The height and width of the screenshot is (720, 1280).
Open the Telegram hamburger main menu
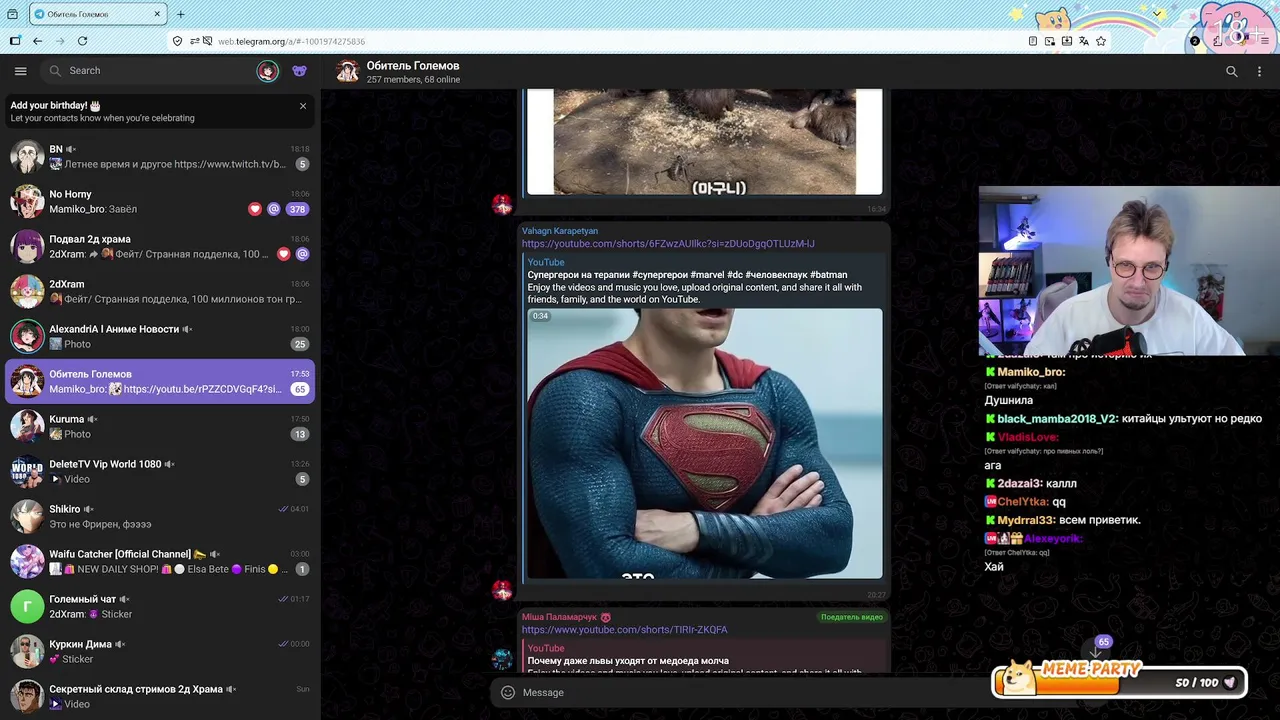[20, 71]
